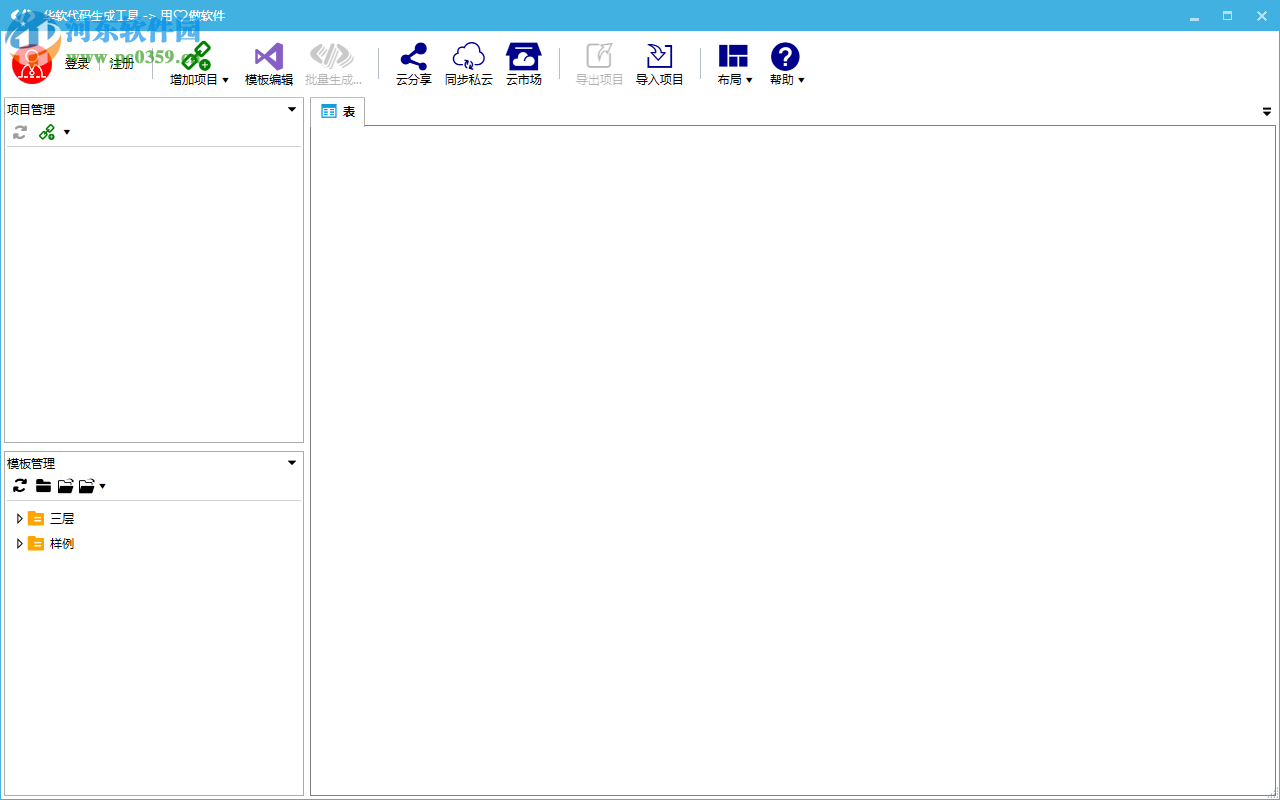Click small green add-project icon in 项目管理
Viewport: 1280px width, 800px height.
click(47, 132)
